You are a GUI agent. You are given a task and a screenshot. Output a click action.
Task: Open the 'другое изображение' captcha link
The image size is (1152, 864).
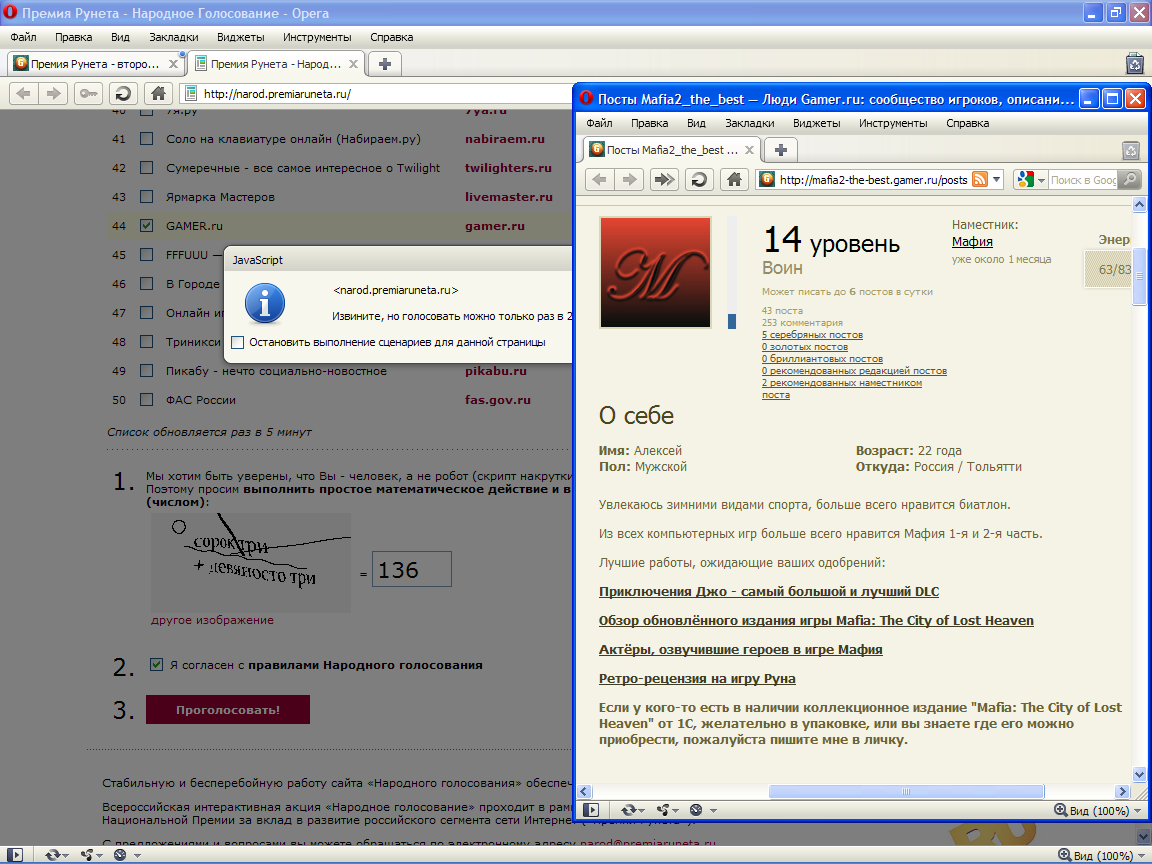(212, 620)
